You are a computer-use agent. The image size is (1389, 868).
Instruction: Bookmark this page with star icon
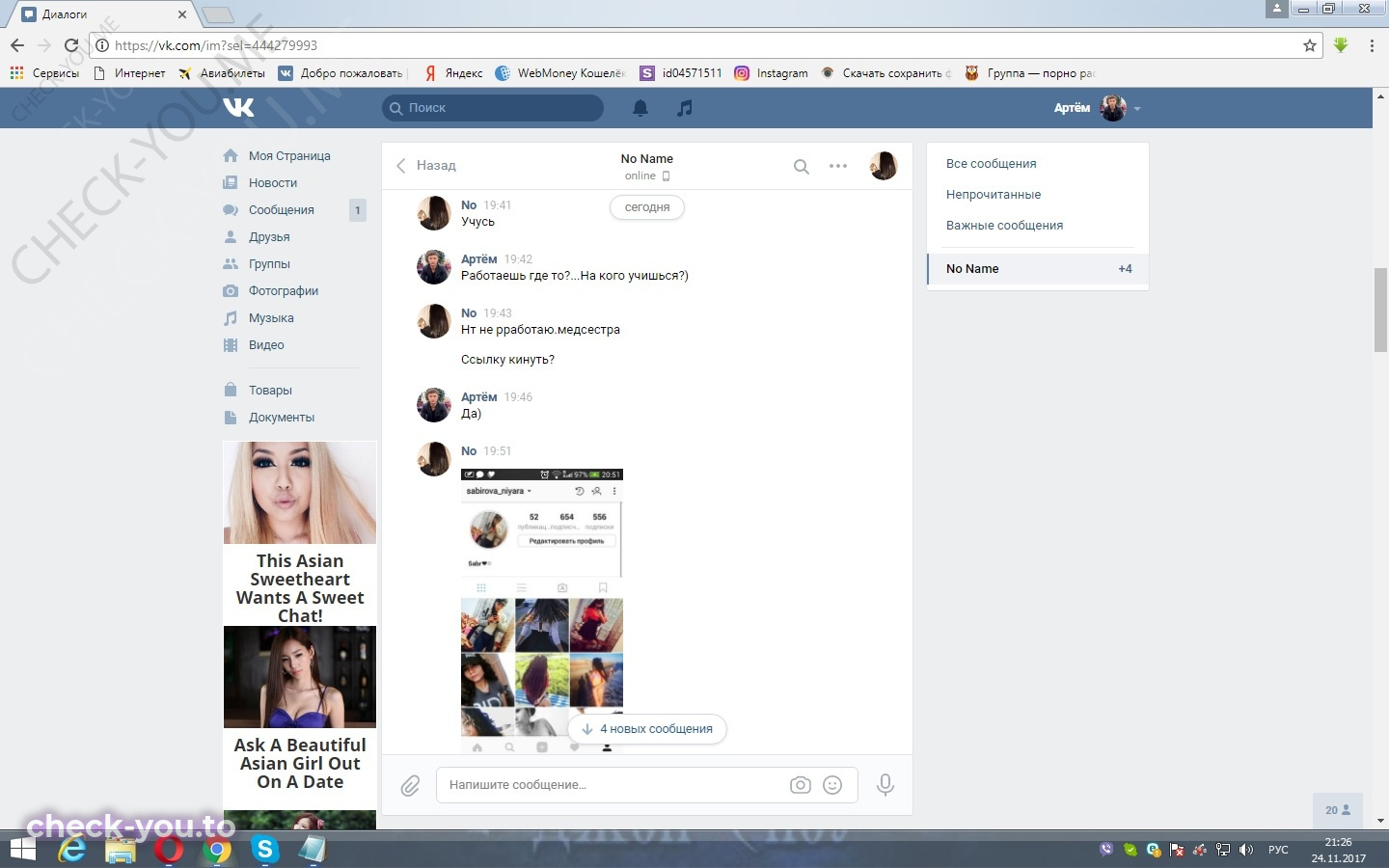[x=1310, y=45]
